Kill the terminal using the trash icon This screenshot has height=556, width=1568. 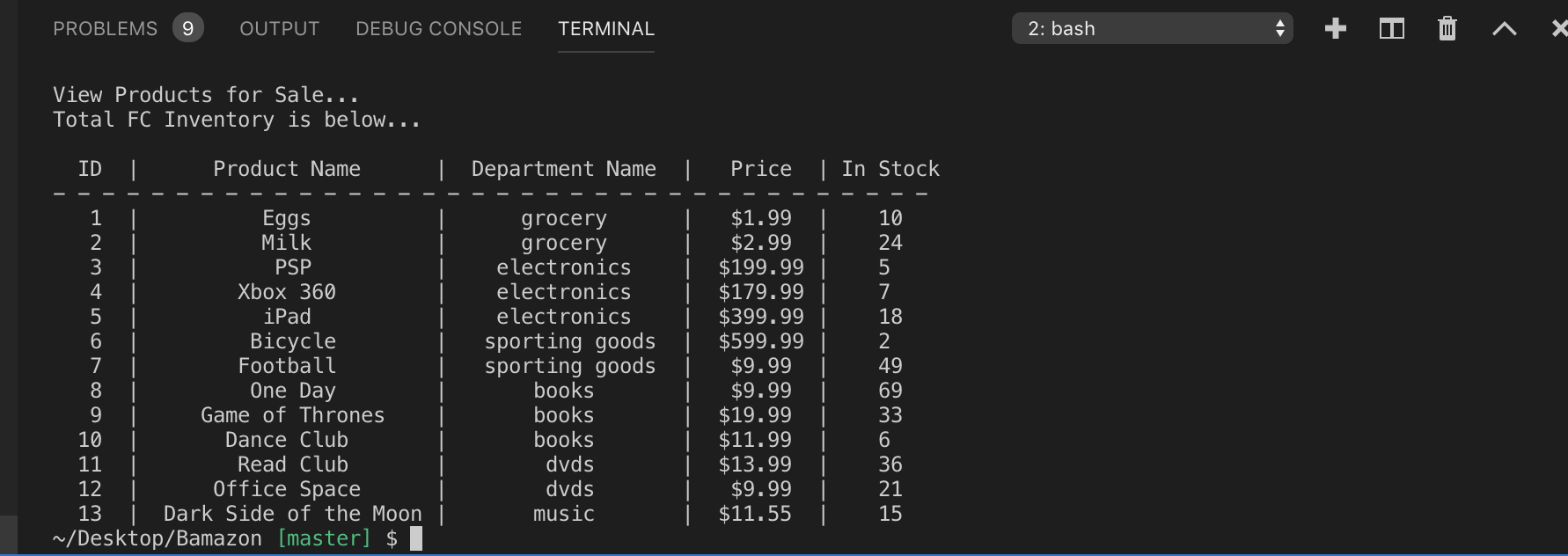click(x=1447, y=29)
